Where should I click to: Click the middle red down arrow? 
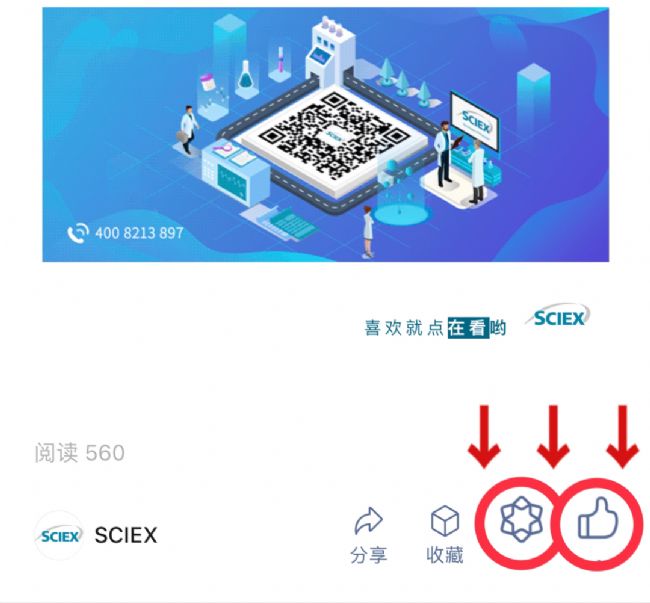(x=553, y=437)
